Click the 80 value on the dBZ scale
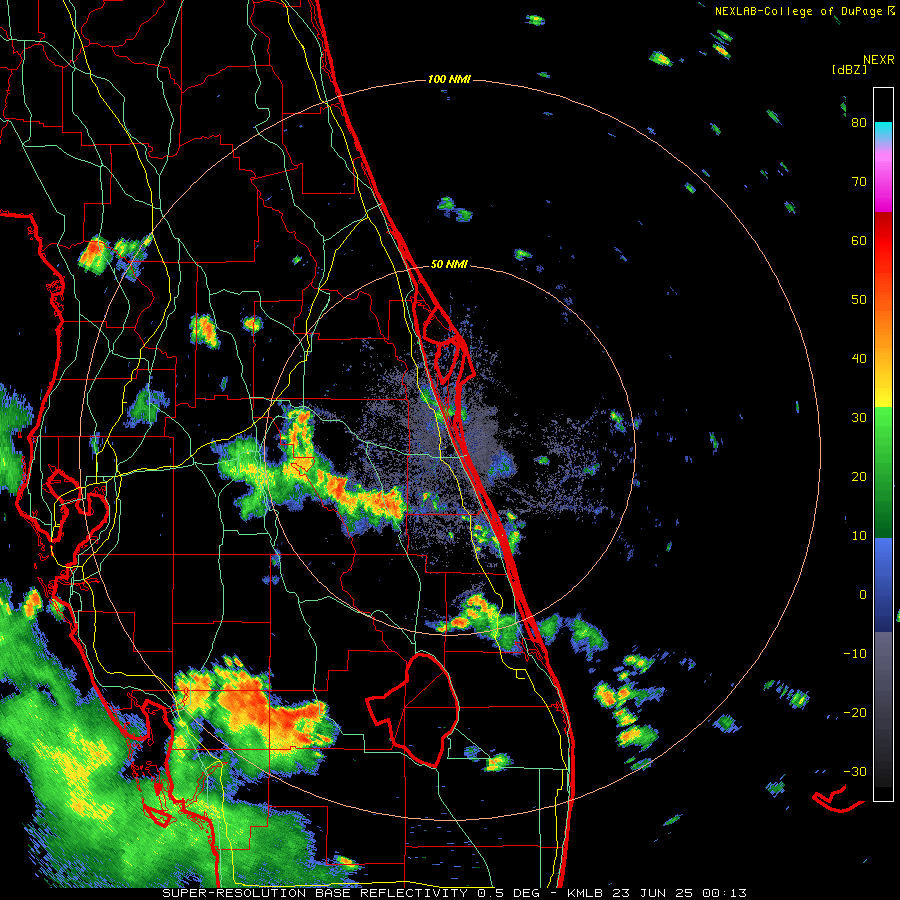900x900 pixels. [859, 123]
